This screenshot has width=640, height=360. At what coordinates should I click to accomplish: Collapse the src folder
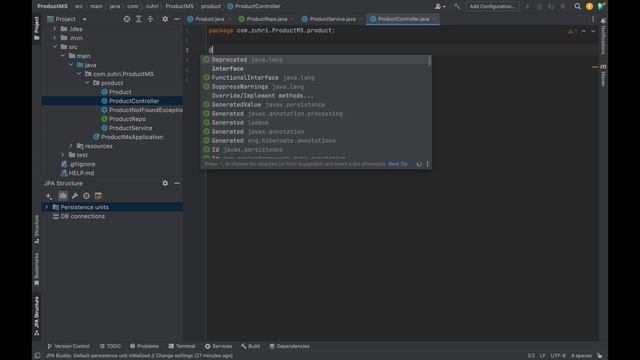(x=55, y=47)
